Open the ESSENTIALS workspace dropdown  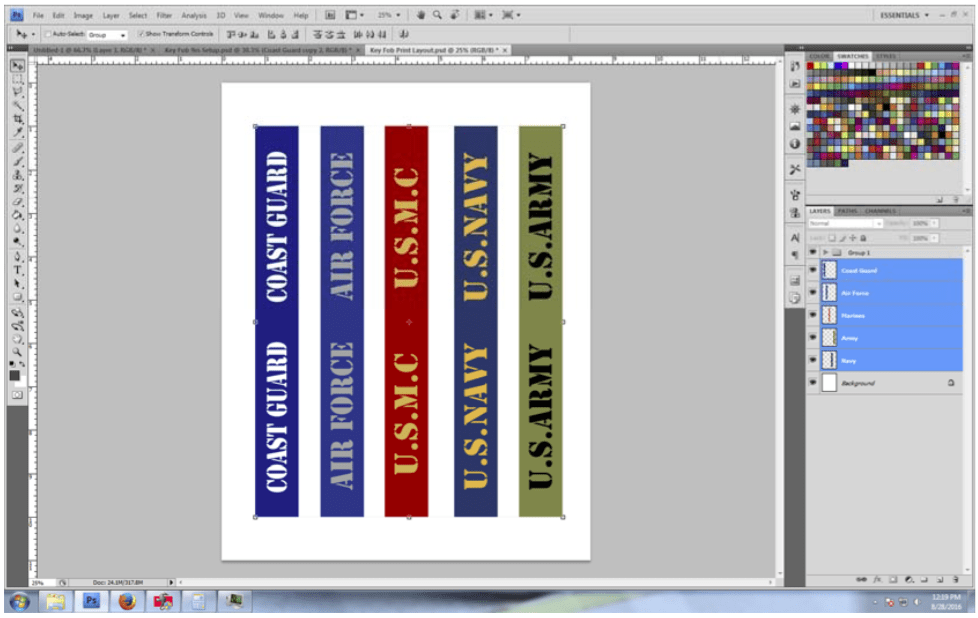[904, 15]
